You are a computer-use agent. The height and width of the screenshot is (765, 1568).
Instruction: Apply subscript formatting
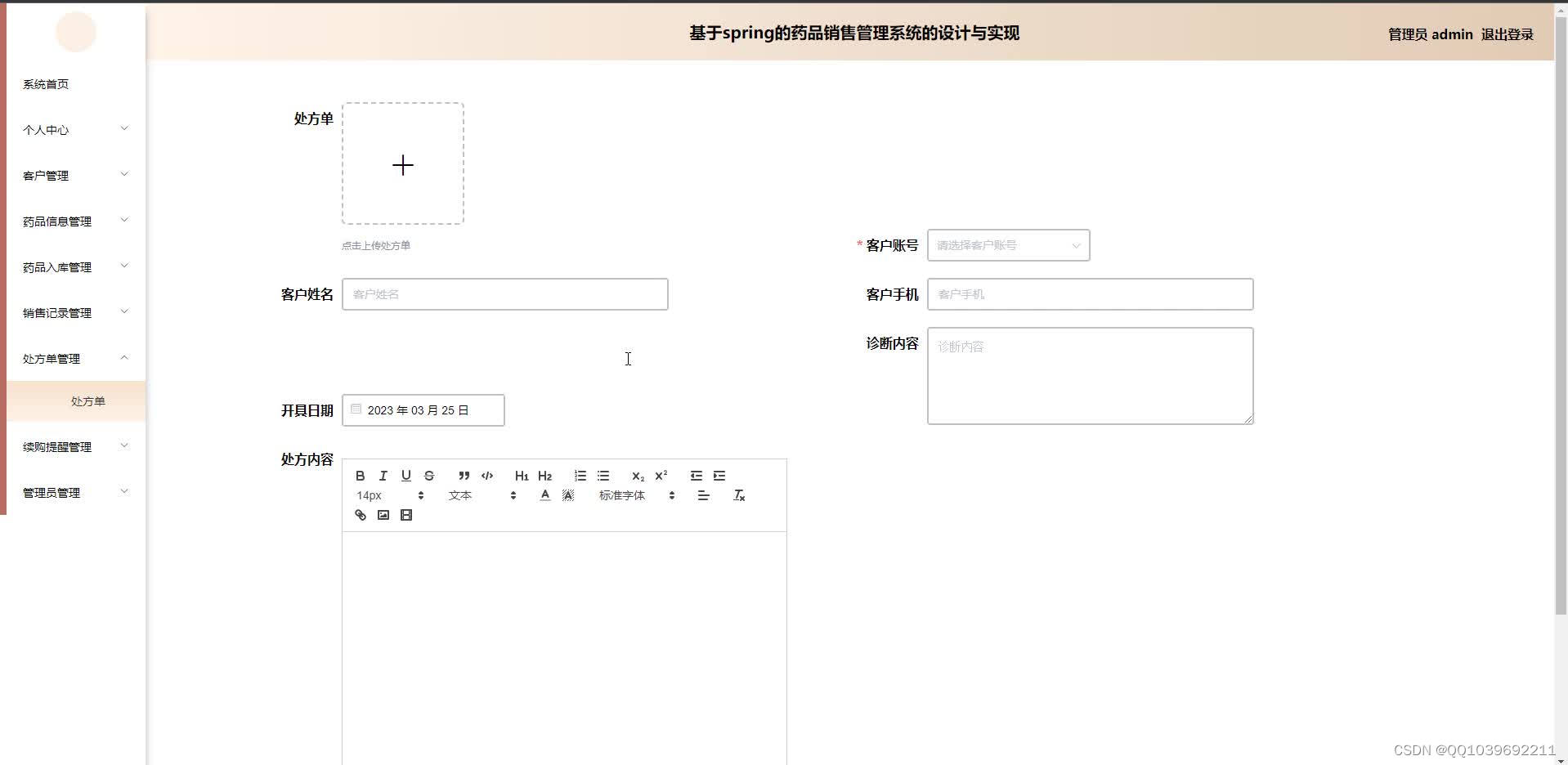click(638, 476)
